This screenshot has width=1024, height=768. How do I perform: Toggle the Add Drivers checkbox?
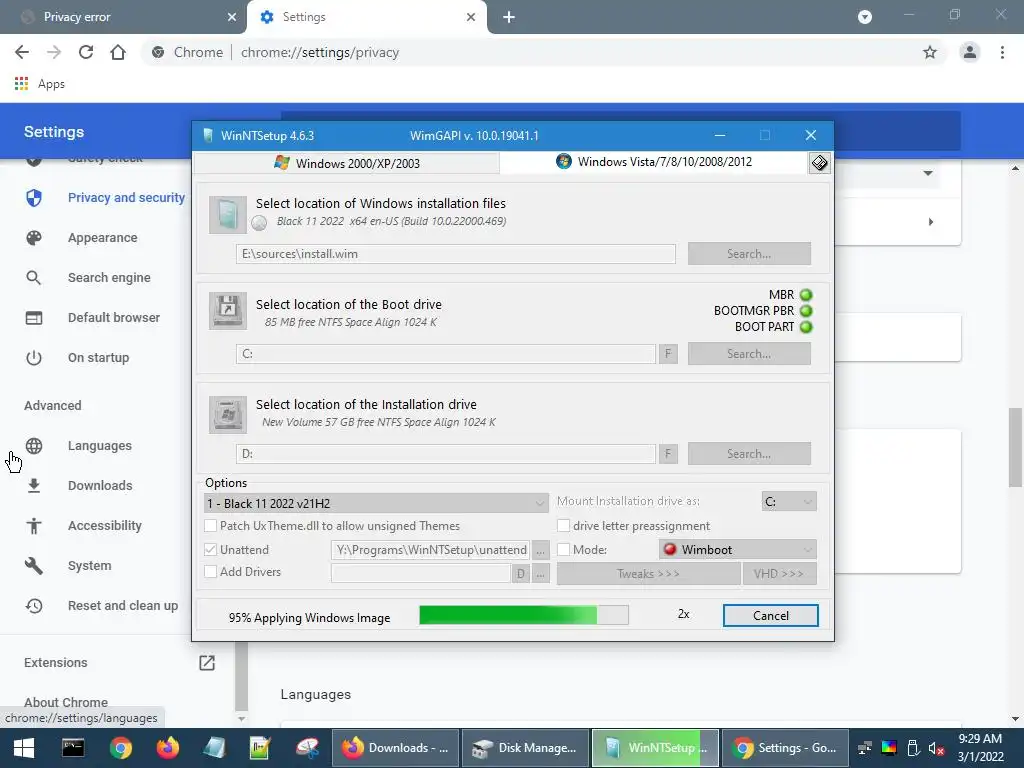(210, 572)
